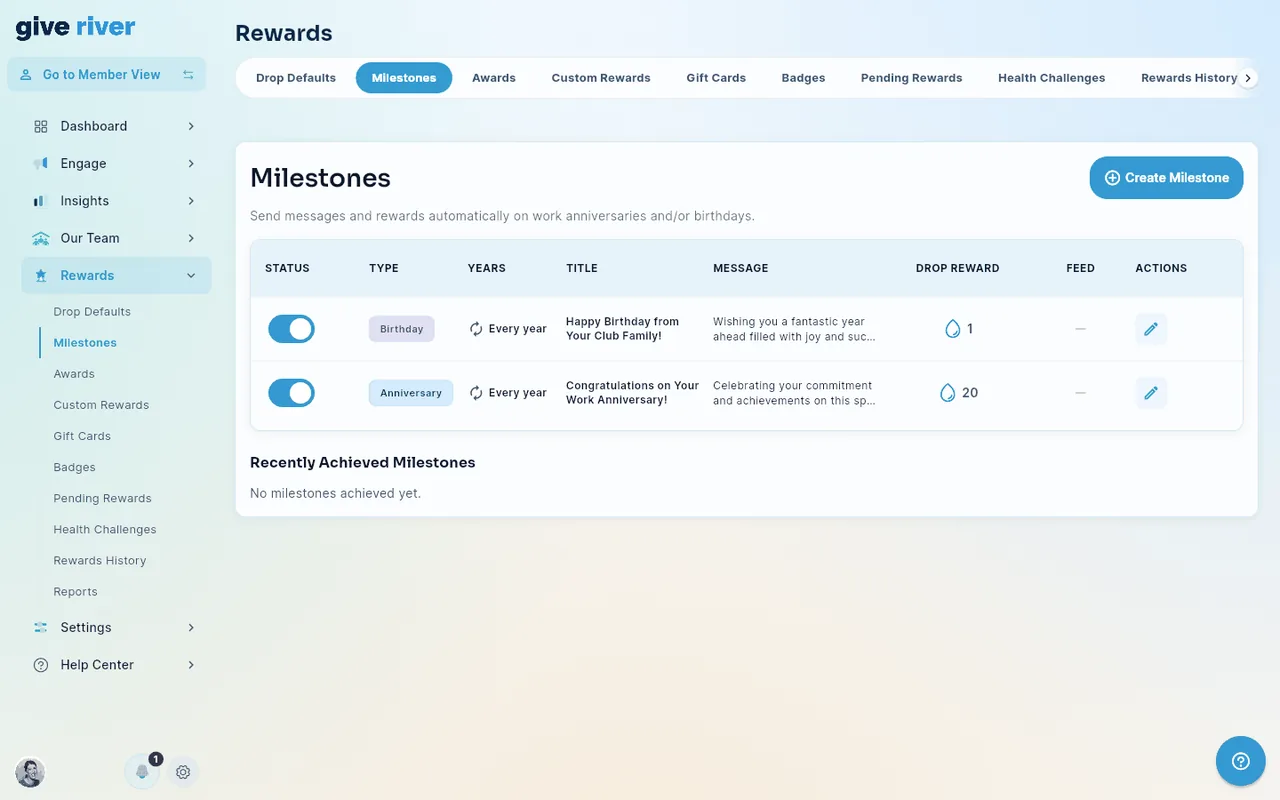The image size is (1280, 800).
Task: Disable the Birthday milestone status toggle
Action: click(x=291, y=329)
